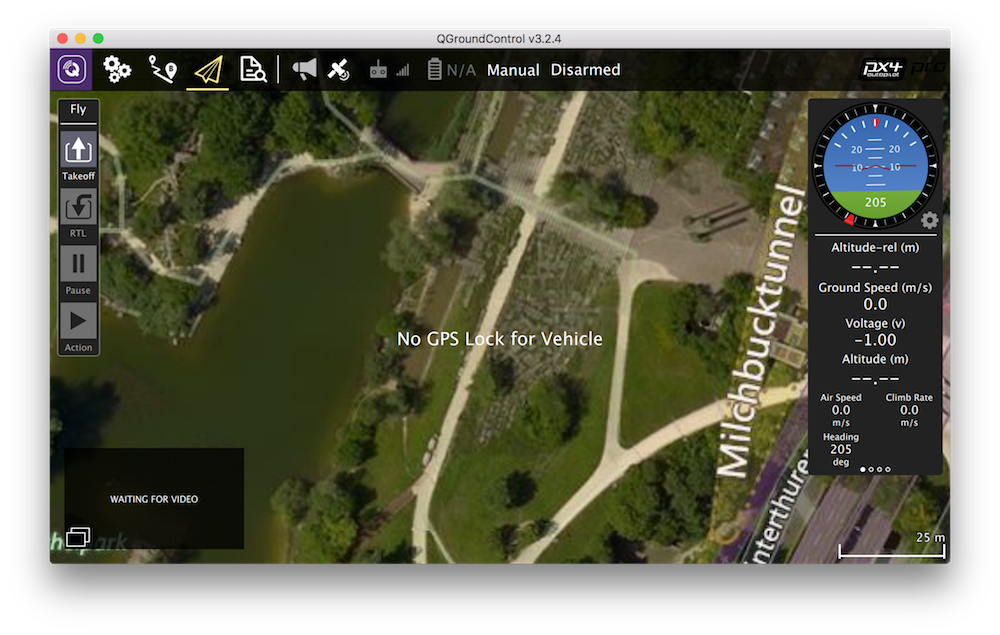Viewport: 1000px width, 635px height.
Task: Open the Manual flight mode dropdown
Action: (x=513, y=70)
